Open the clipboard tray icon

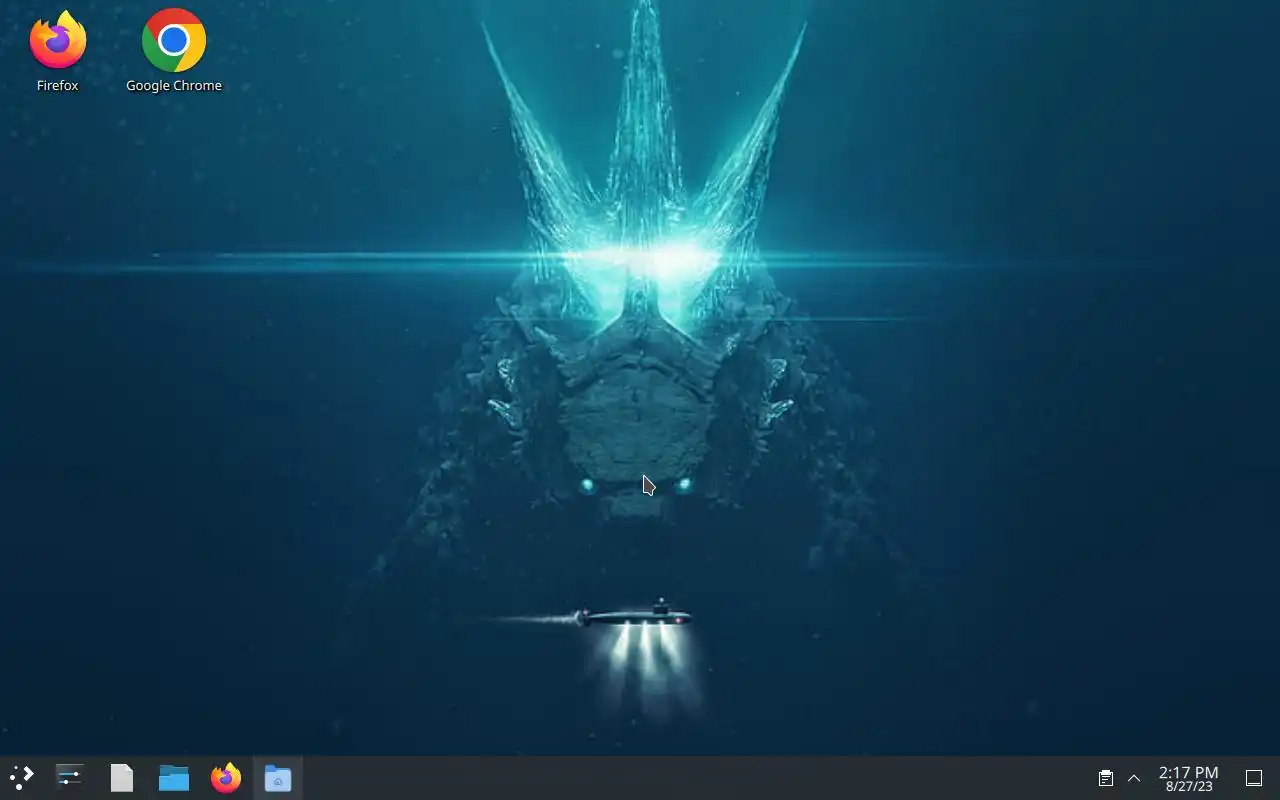click(x=1106, y=778)
